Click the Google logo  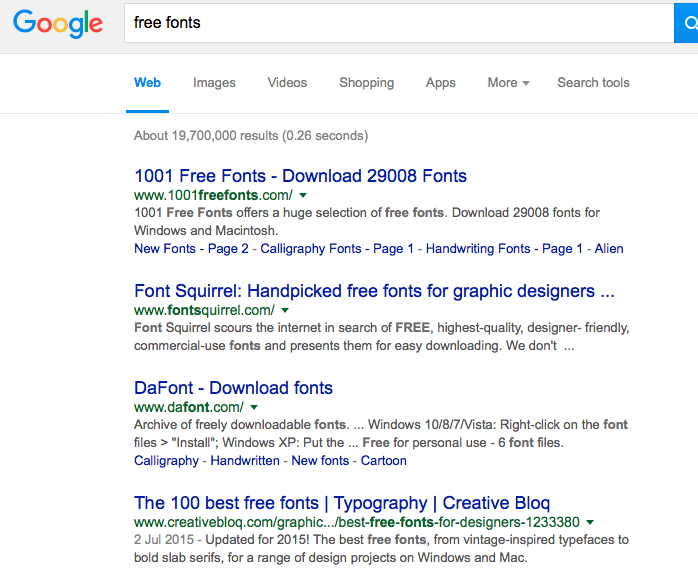[x=58, y=23]
